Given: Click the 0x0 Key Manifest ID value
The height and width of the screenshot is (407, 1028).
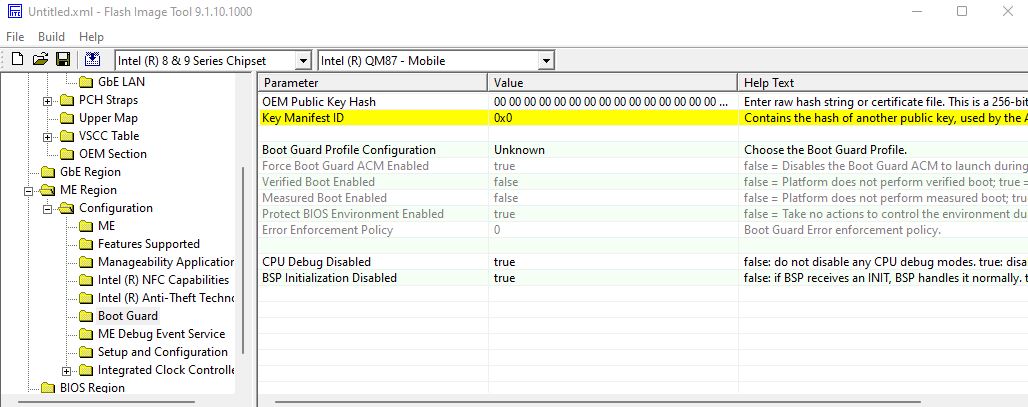Looking at the screenshot, I should pos(503,118).
